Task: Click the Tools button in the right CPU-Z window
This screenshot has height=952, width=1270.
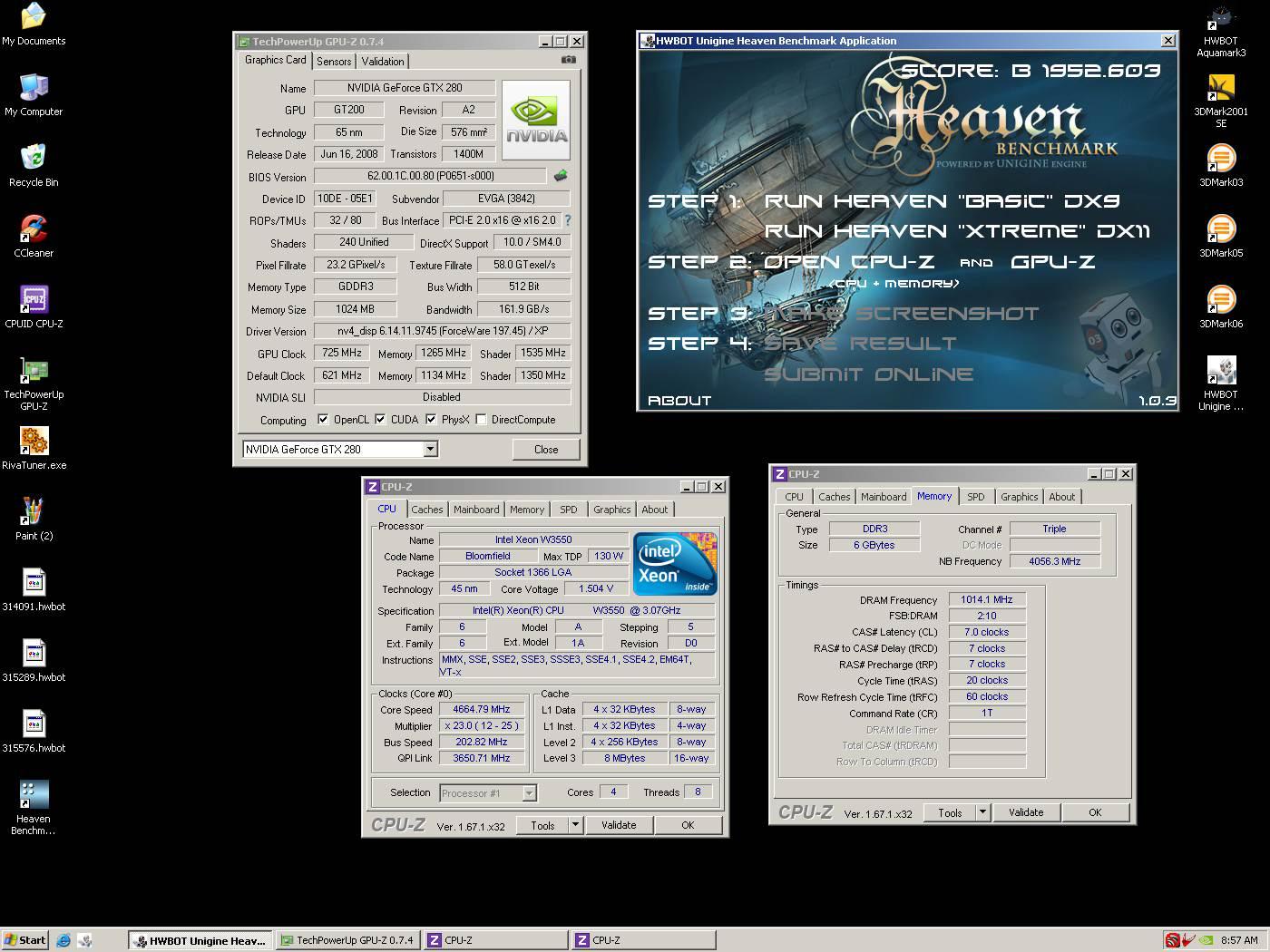Action: pyautogui.click(x=950, y=812)
